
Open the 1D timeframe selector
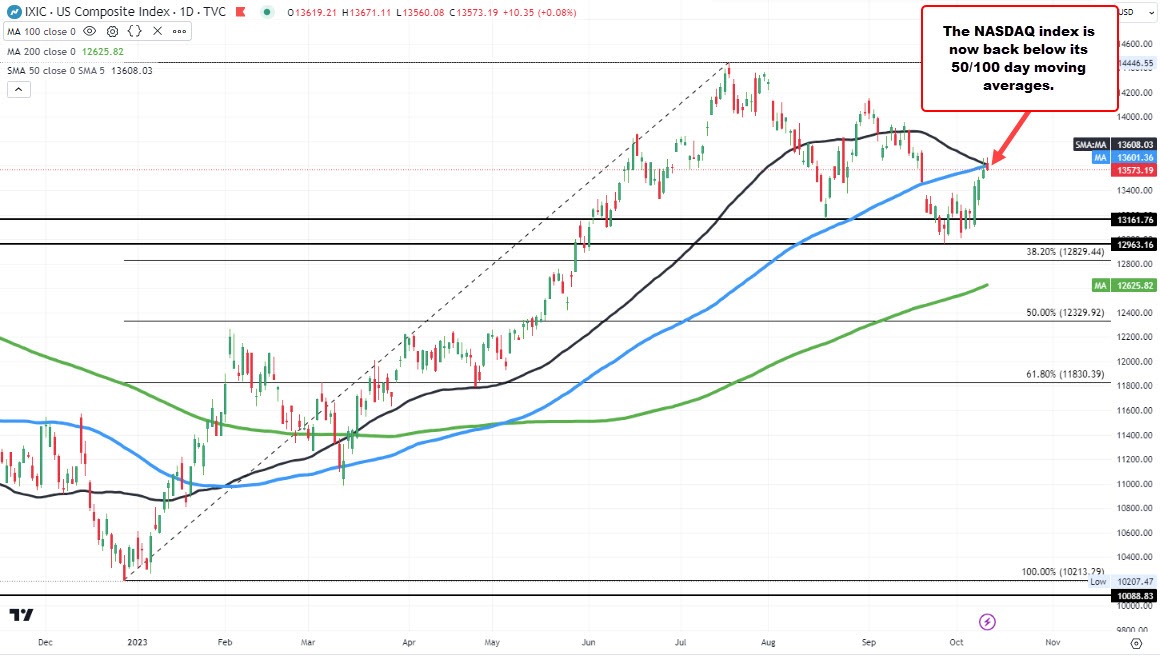(188, 13)
